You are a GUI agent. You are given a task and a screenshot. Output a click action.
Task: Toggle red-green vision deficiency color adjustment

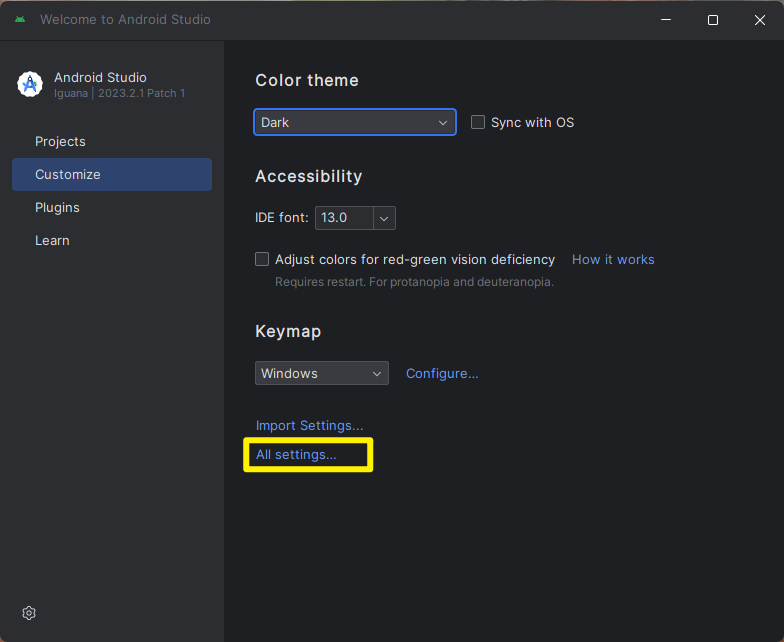262,259
